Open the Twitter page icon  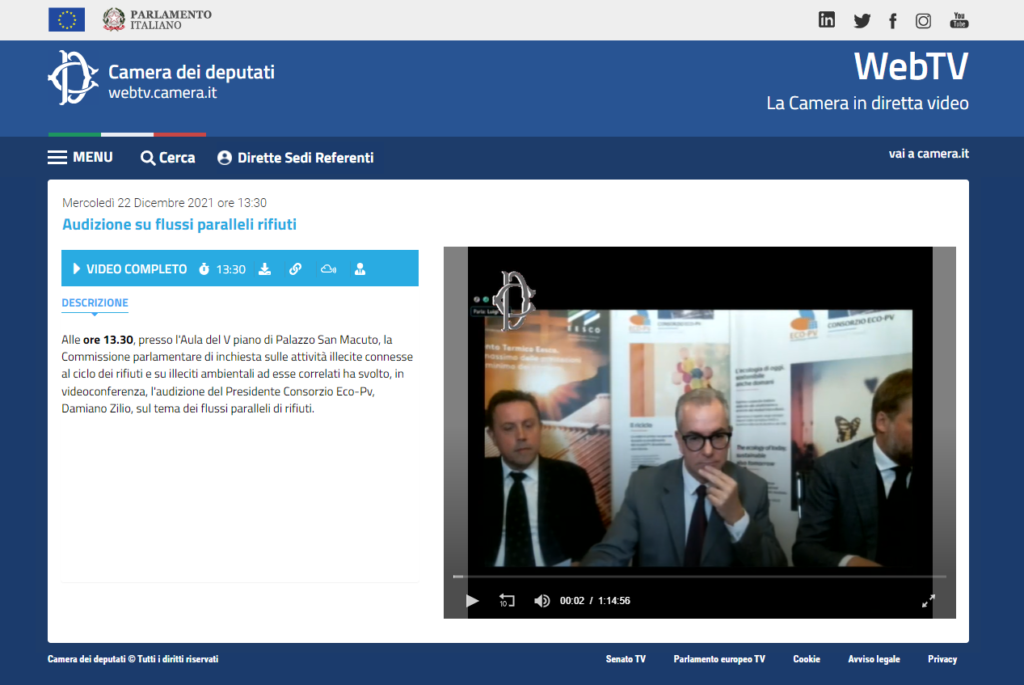click(861, 20)
